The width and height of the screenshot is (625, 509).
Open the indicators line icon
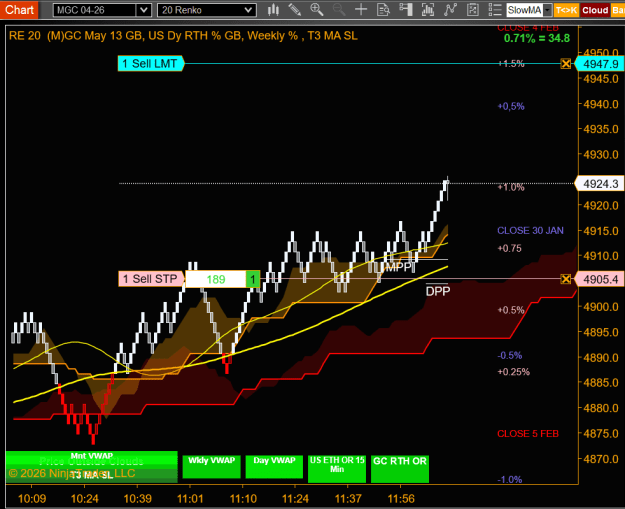coord(450,10)
